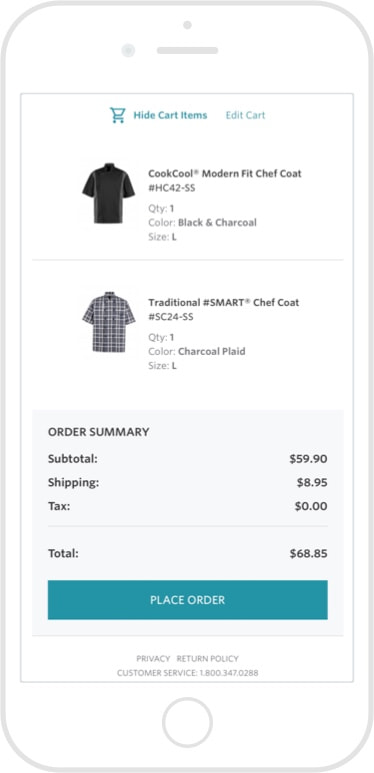Click the PLACE ORDER button
Image resolution: width=374 pixels, height=773 pixels.
(187, 600)
